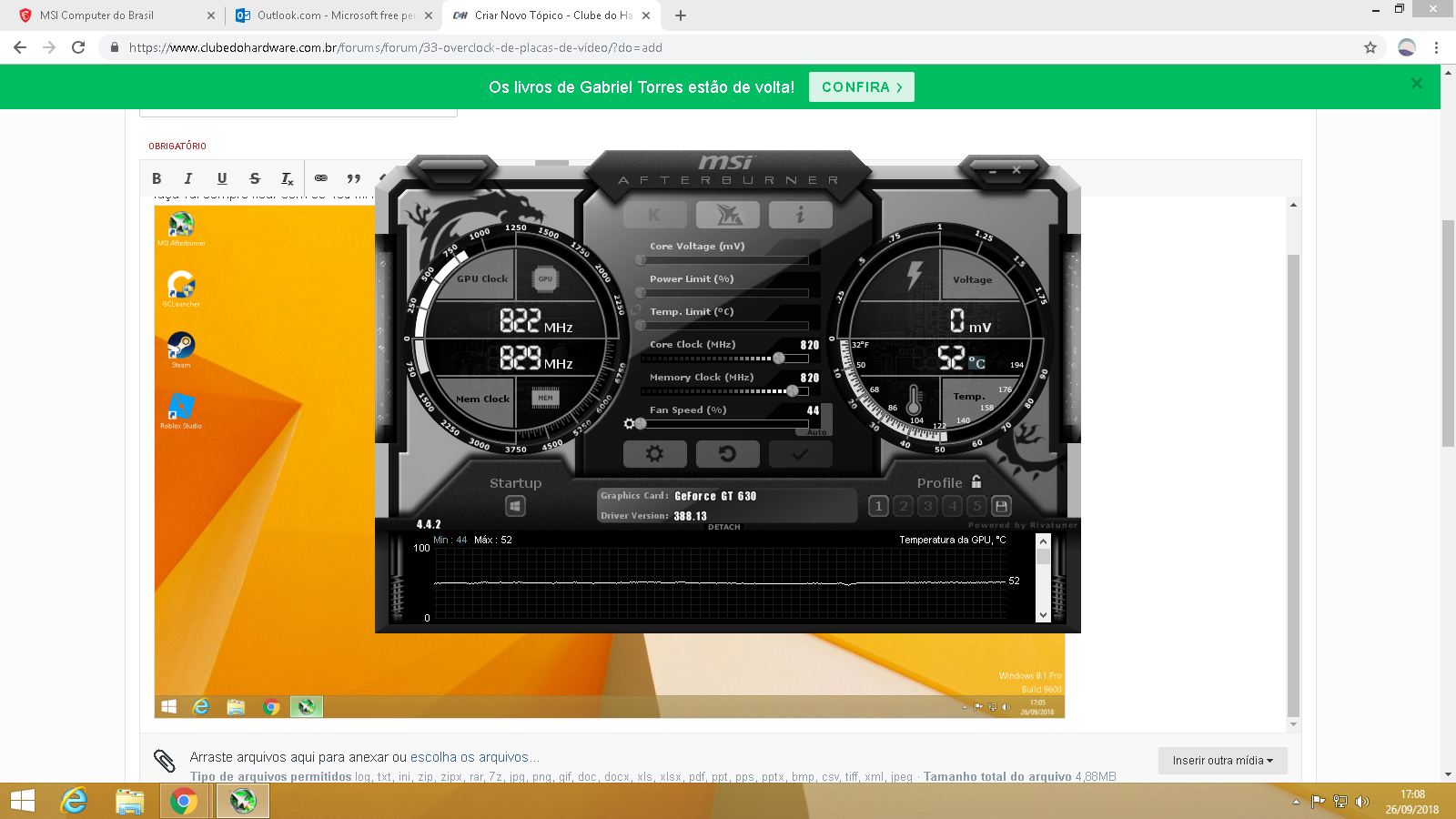Open the Afterburner information 'i' button
This screenshot has width=1456, height=819.
(x=800, y=215)
